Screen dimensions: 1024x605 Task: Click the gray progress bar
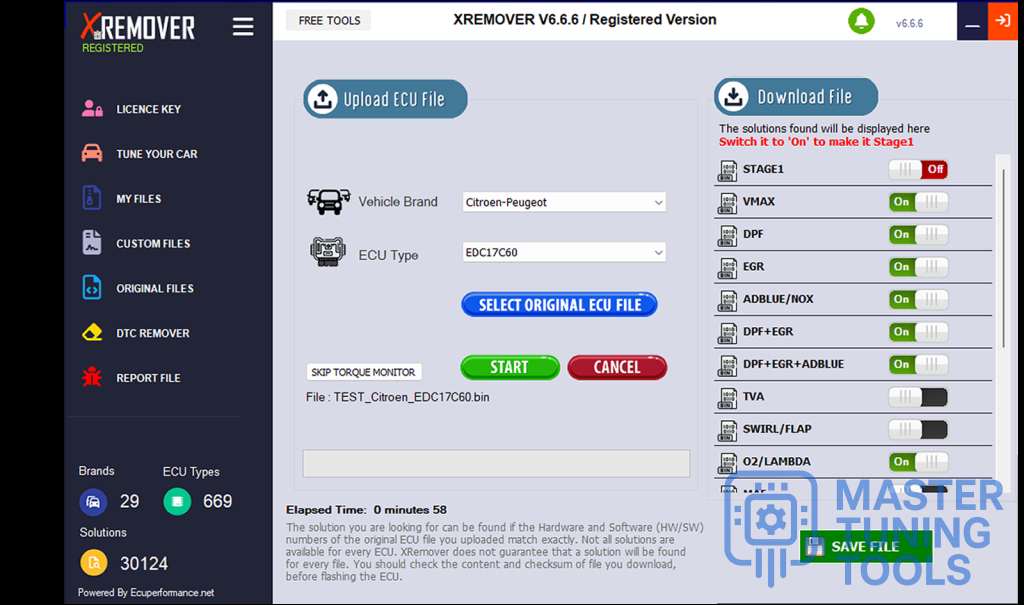[496, 463]
